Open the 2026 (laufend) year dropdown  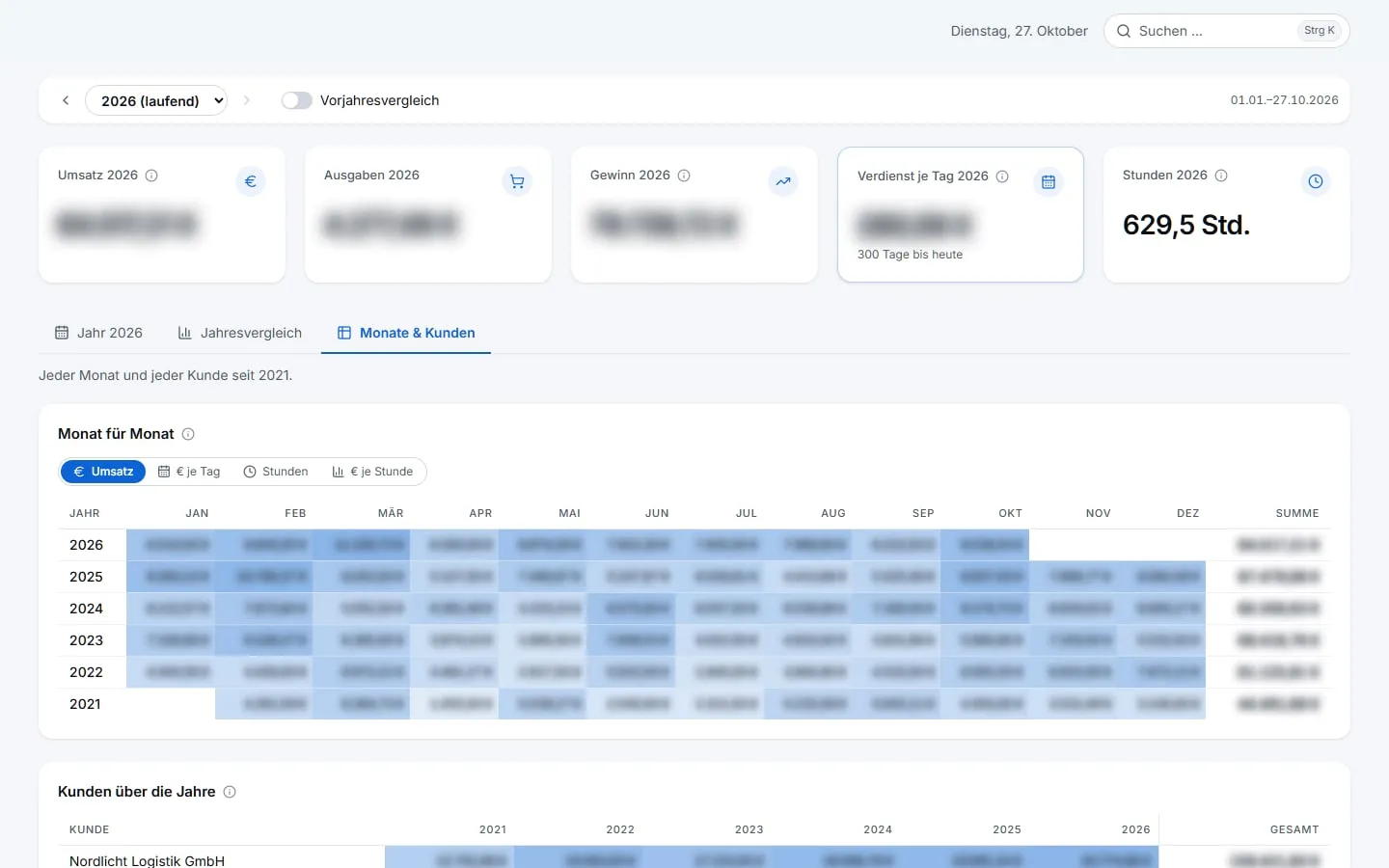(x=156, y=100)
